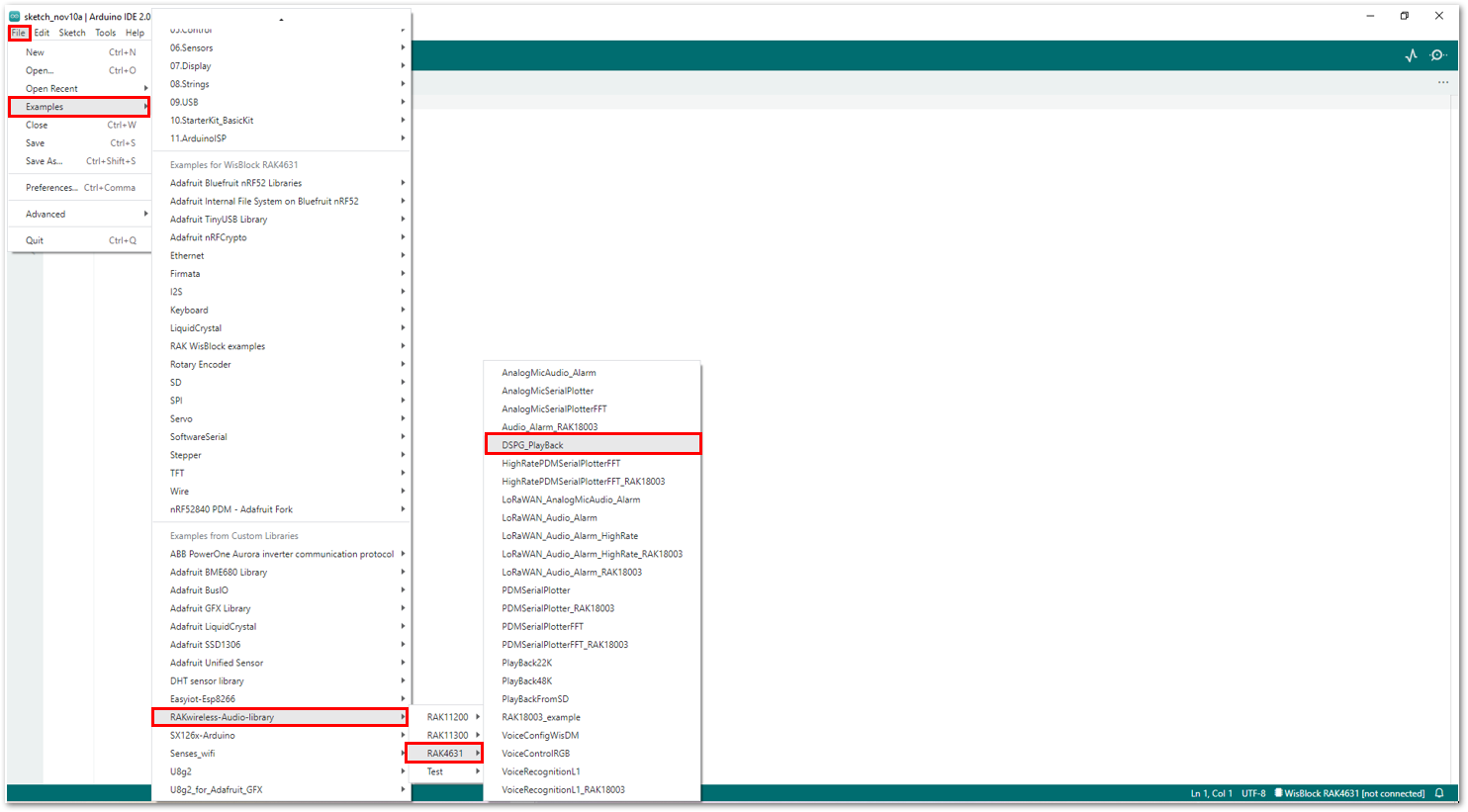Select the RAK11200 board submenu
The height and width of the screenshot is (812, 1468).
[448, 717]
